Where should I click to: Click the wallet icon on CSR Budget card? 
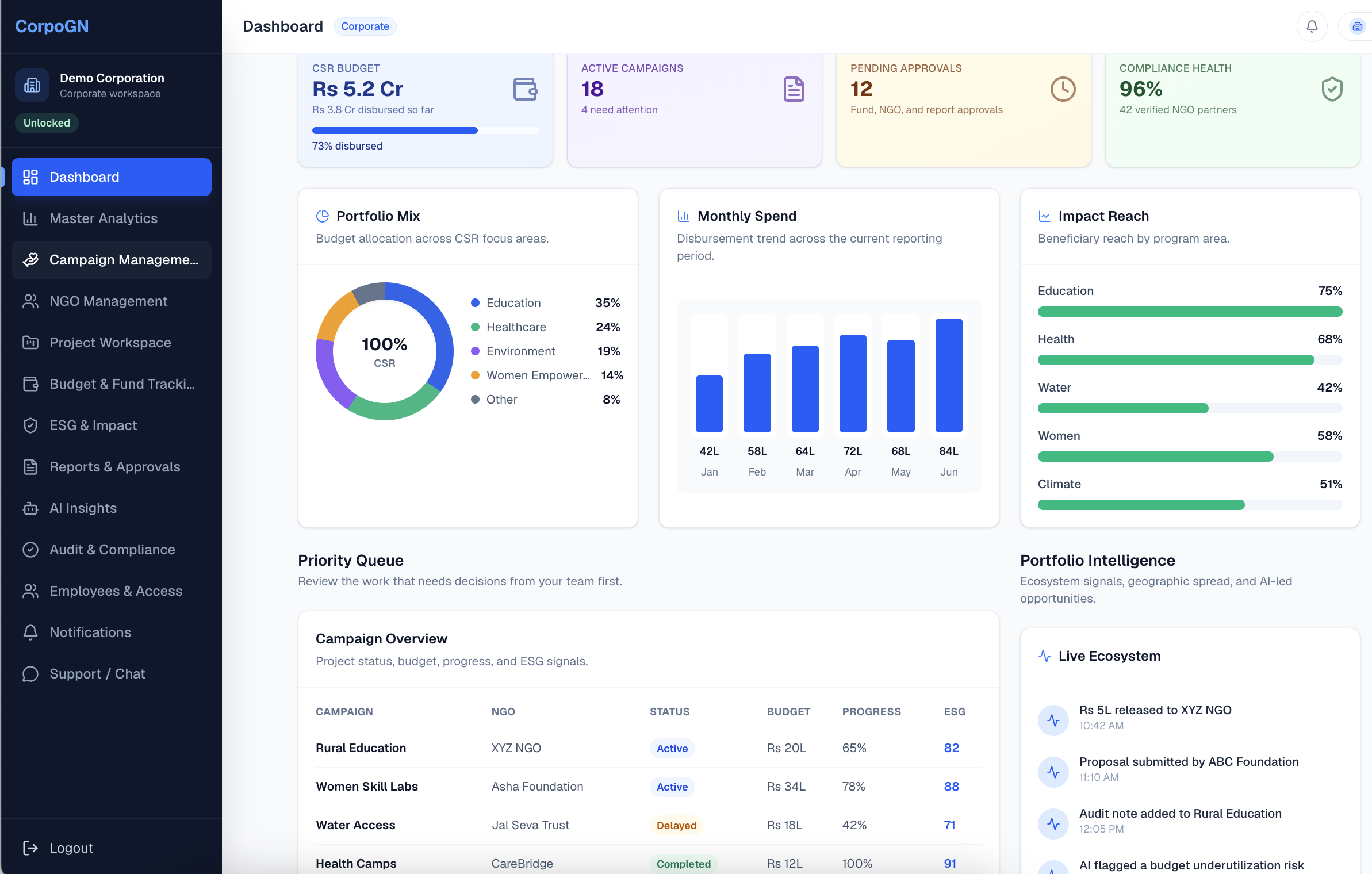tap(525, 89)
